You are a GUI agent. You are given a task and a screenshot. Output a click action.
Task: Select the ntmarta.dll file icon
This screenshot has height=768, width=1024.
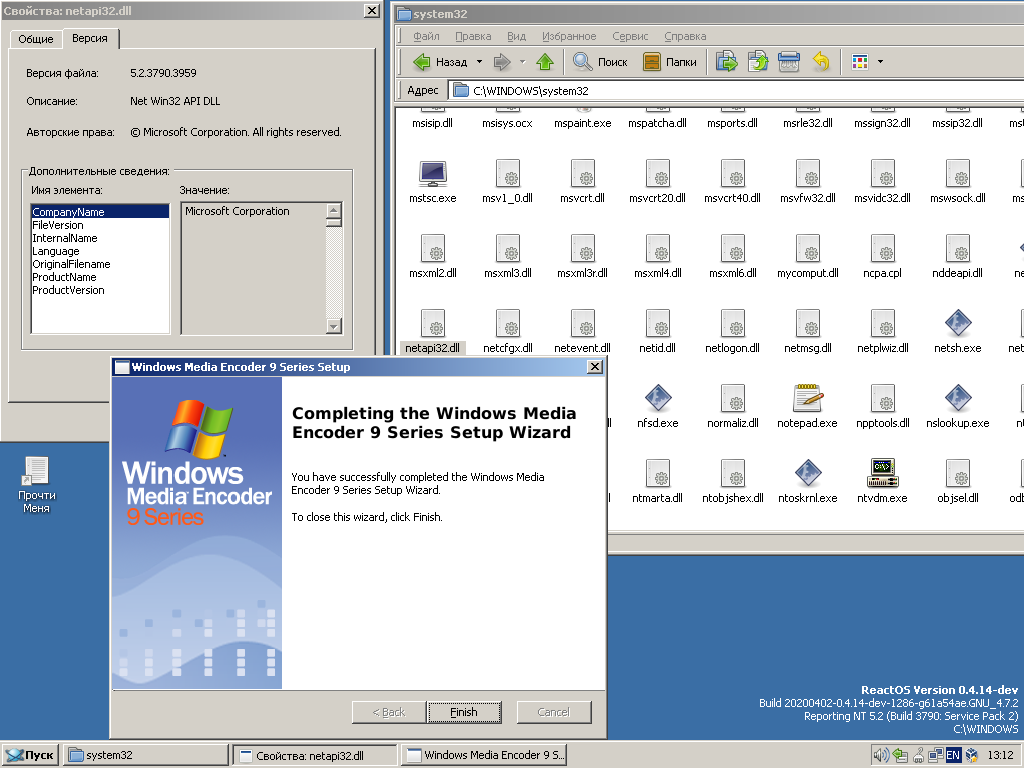(x=658, y=473)
